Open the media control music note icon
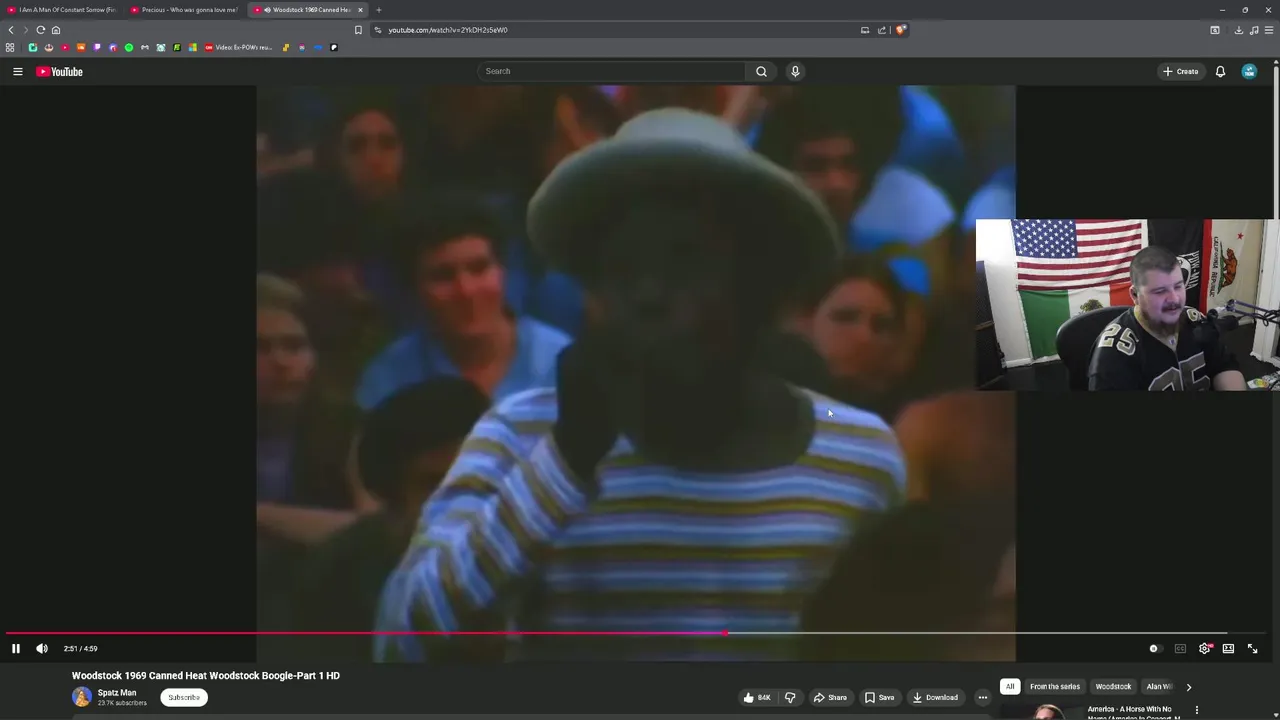1280x720 pixels. tap(1253, 30)
